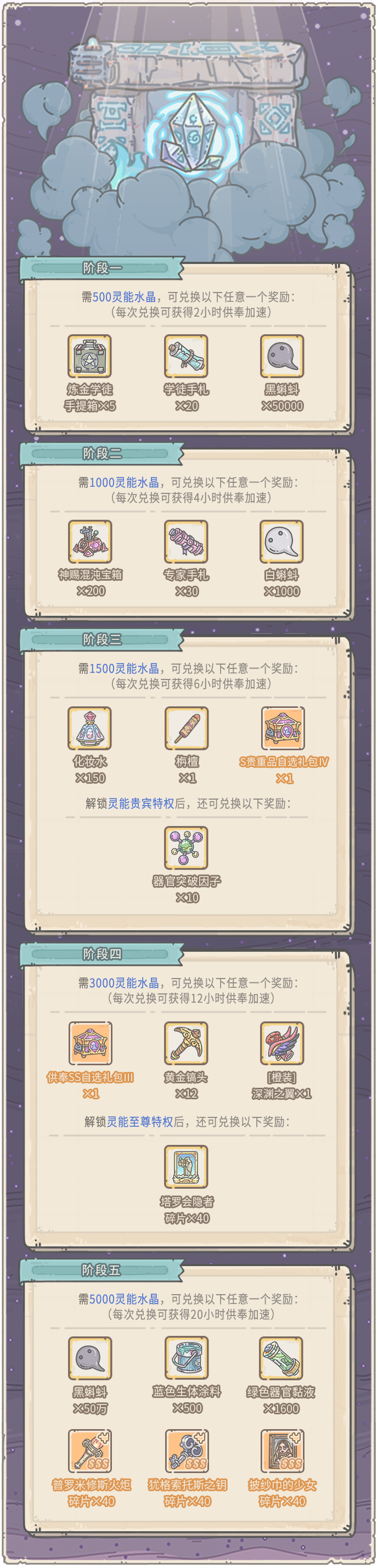This screenshot has height=1568, width=378.
Task: Select the 深渊之翼 orange gear icon
Action: coord(282,1043)
